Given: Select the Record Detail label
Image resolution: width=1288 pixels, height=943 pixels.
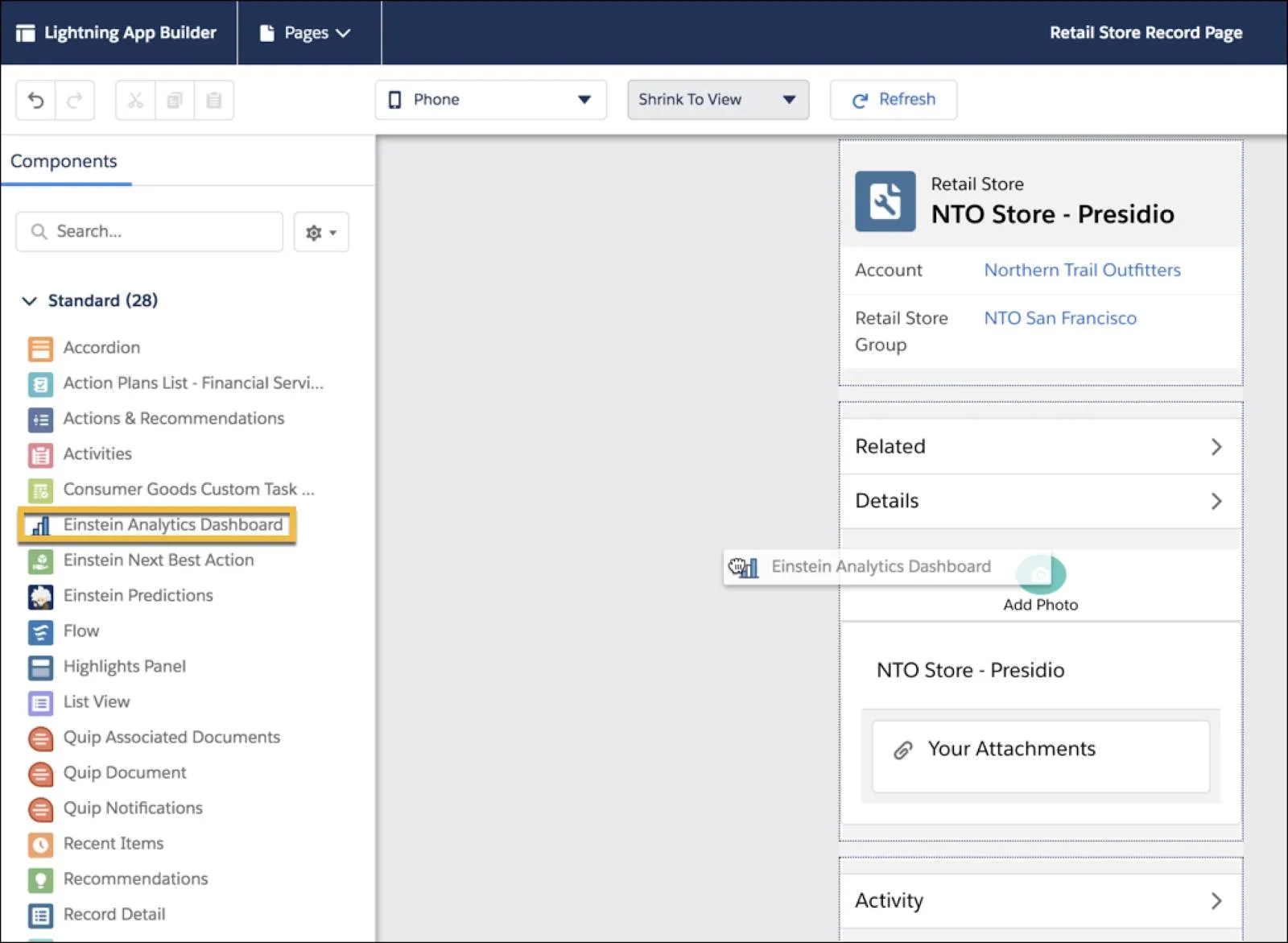Looking at the screenshot, I should click(114, 915).
